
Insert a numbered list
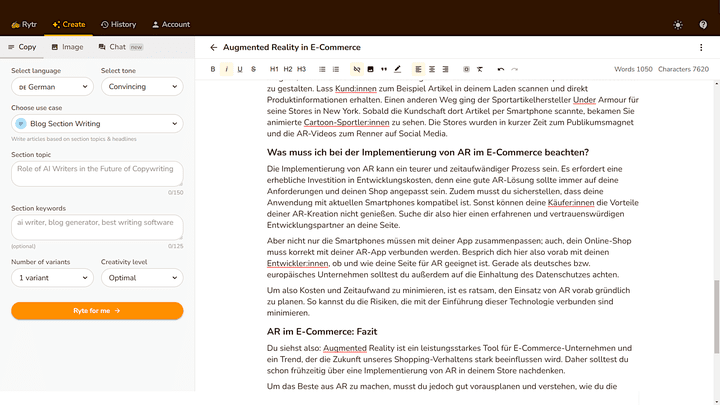click(x=336, y=69)
